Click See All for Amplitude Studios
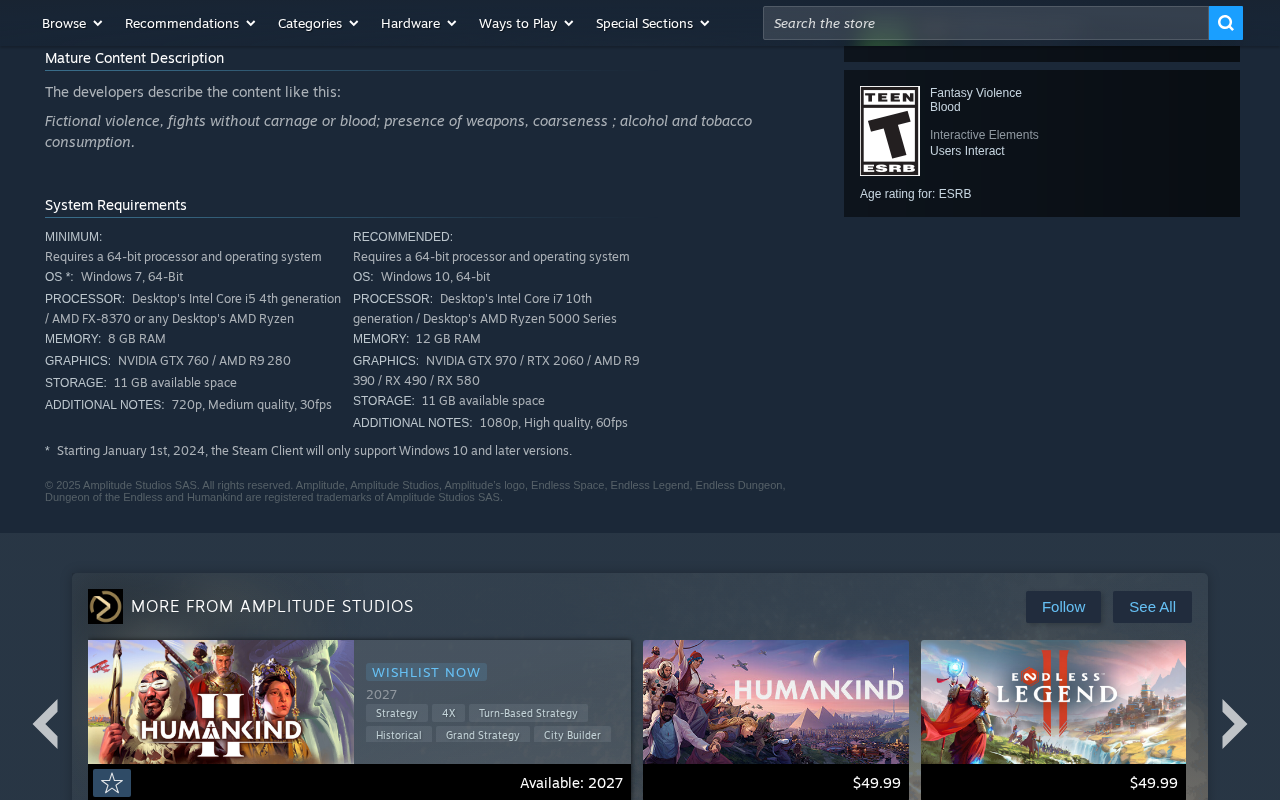 coord(1152,607)
